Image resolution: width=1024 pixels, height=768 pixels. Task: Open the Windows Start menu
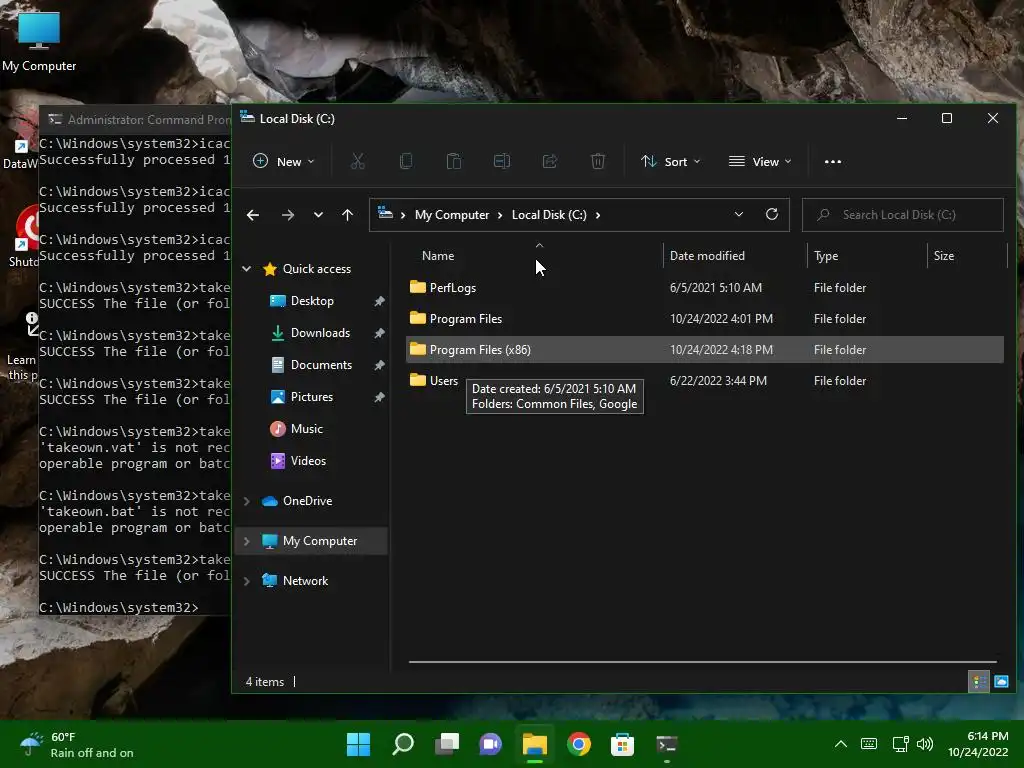pyautogui.click(x=358, y=744)
